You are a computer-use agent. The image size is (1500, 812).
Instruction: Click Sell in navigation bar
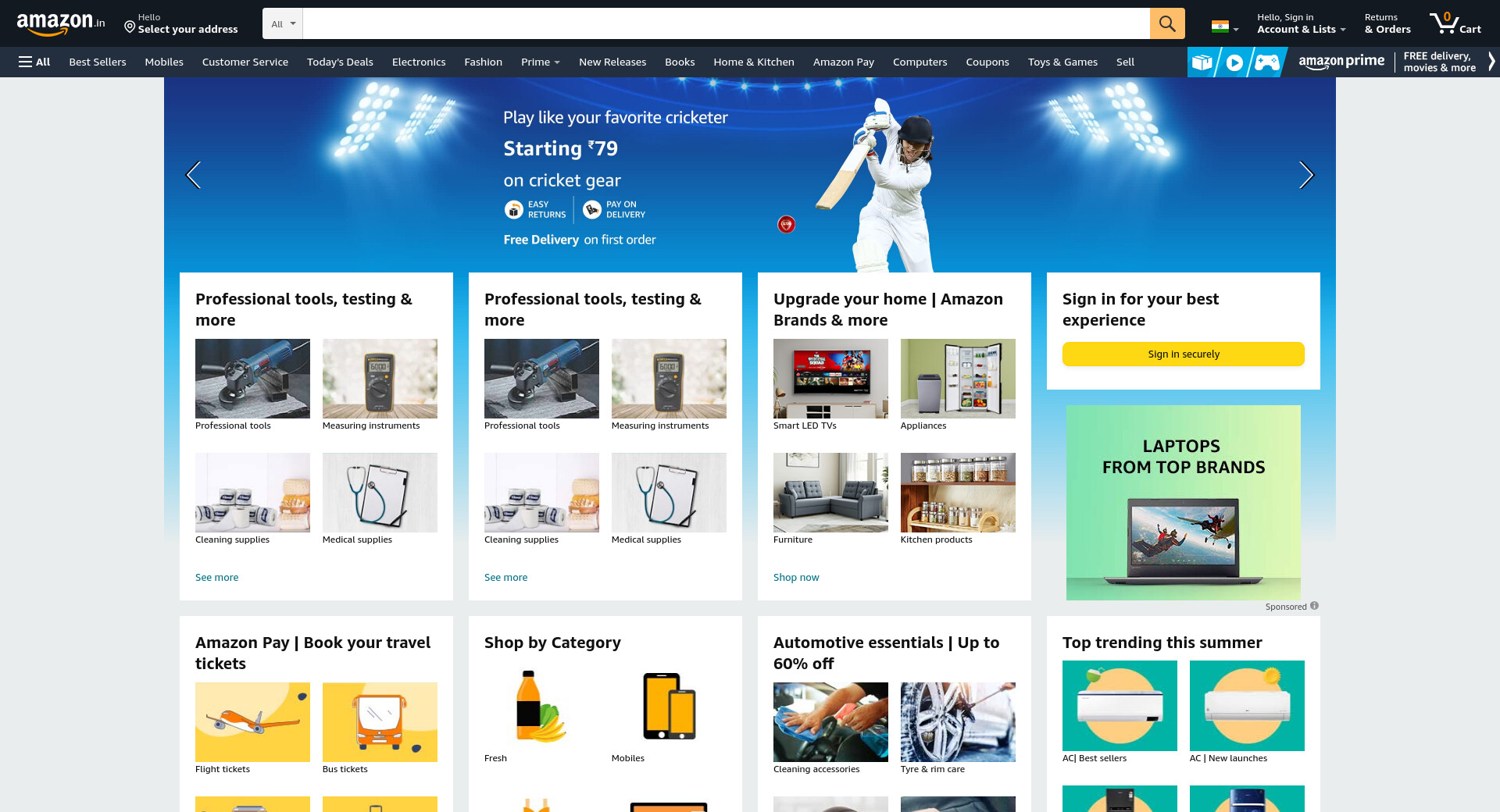[1125, 62]
